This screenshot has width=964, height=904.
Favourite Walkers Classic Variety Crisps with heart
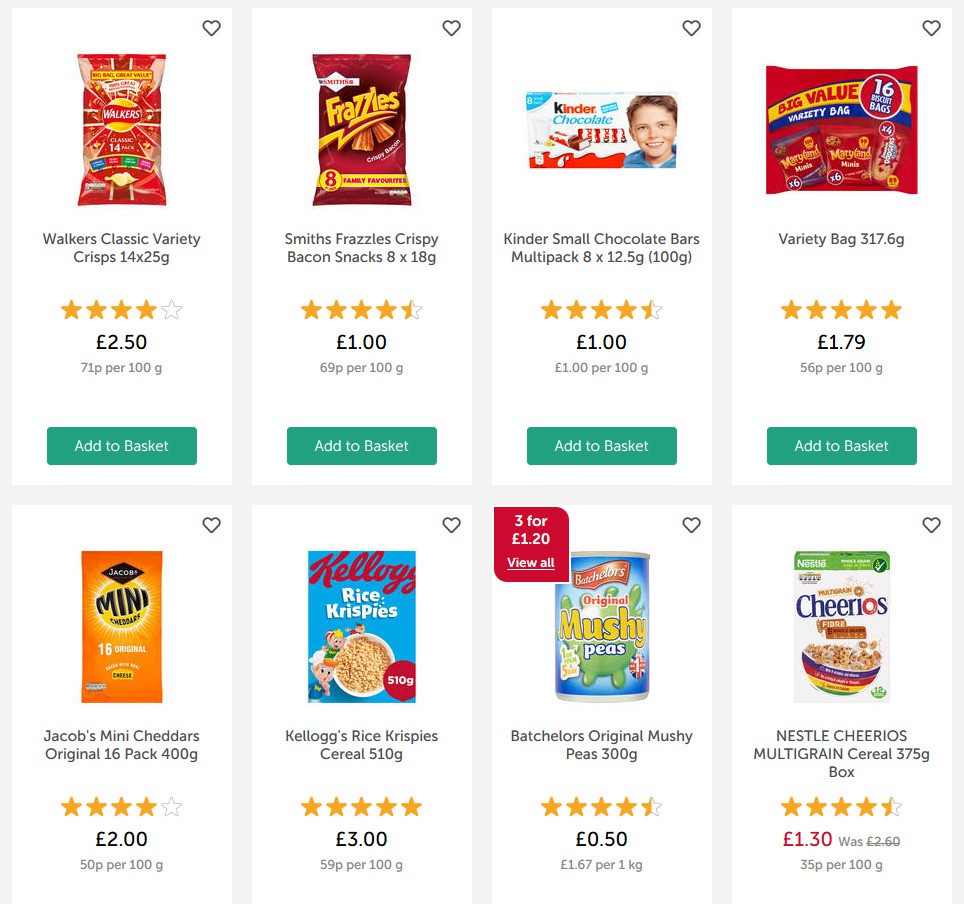point(211,29)
